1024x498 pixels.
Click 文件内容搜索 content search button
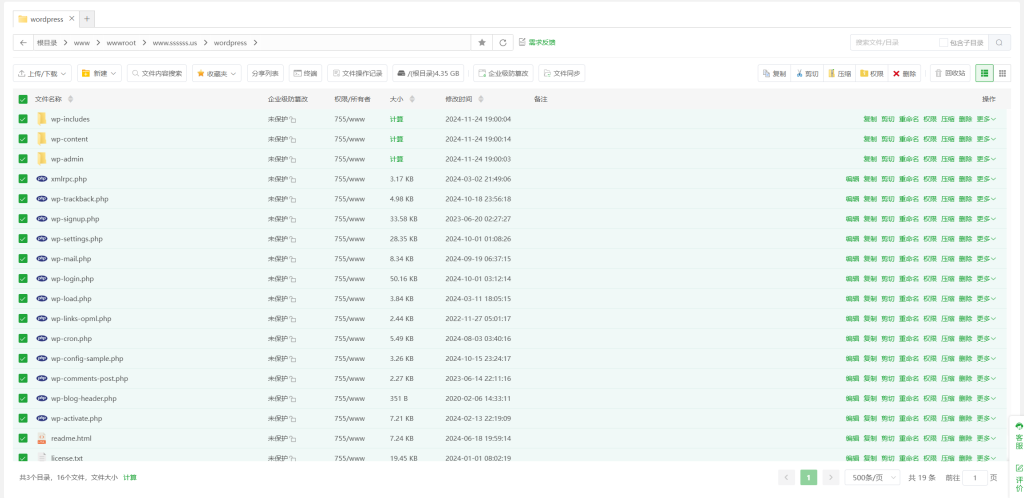point(157,74)
